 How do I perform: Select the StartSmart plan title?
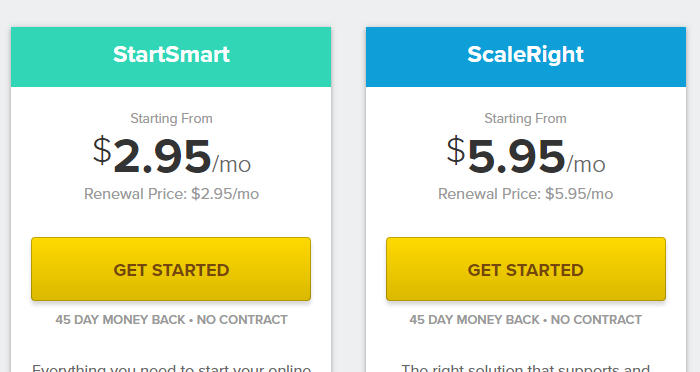(x=171, y=54)
